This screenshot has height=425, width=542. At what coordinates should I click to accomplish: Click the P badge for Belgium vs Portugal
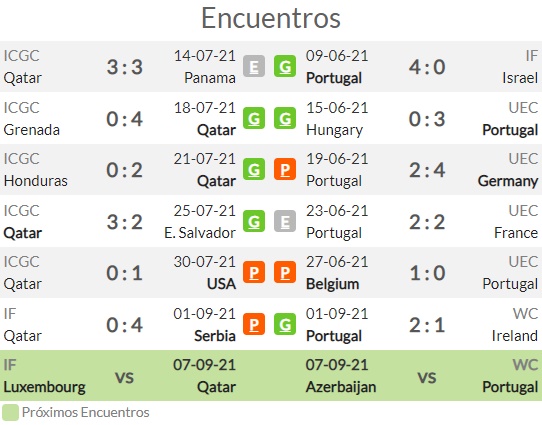[285, 272]
